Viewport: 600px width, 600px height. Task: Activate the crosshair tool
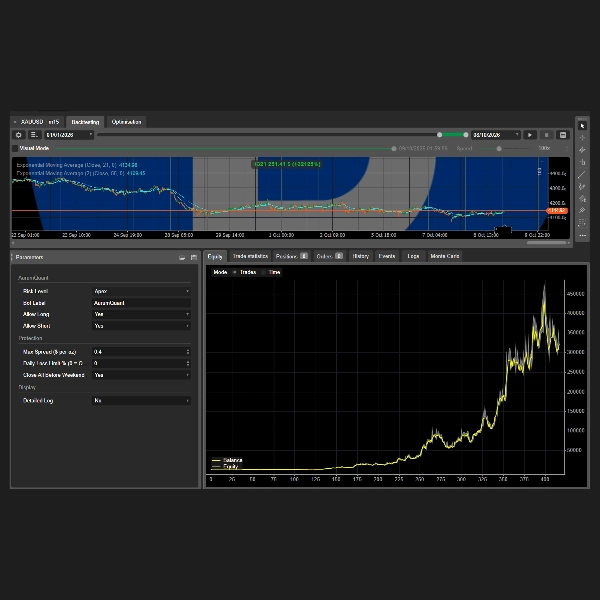tap(582, 138)
